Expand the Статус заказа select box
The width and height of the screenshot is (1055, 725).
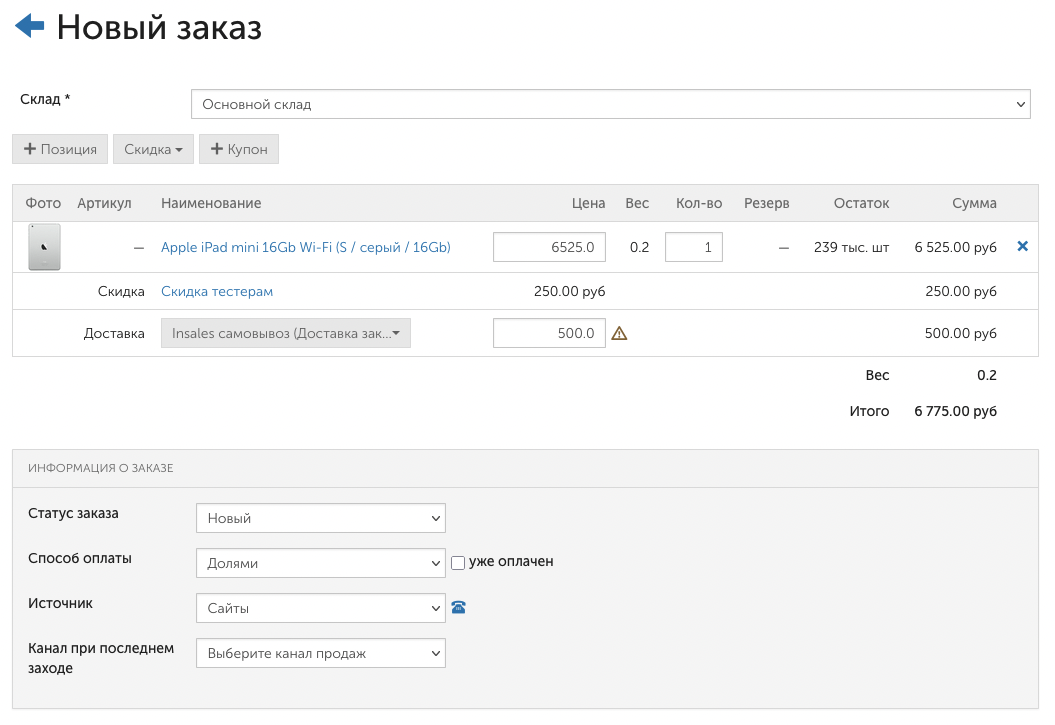click(x=320, y=518)
